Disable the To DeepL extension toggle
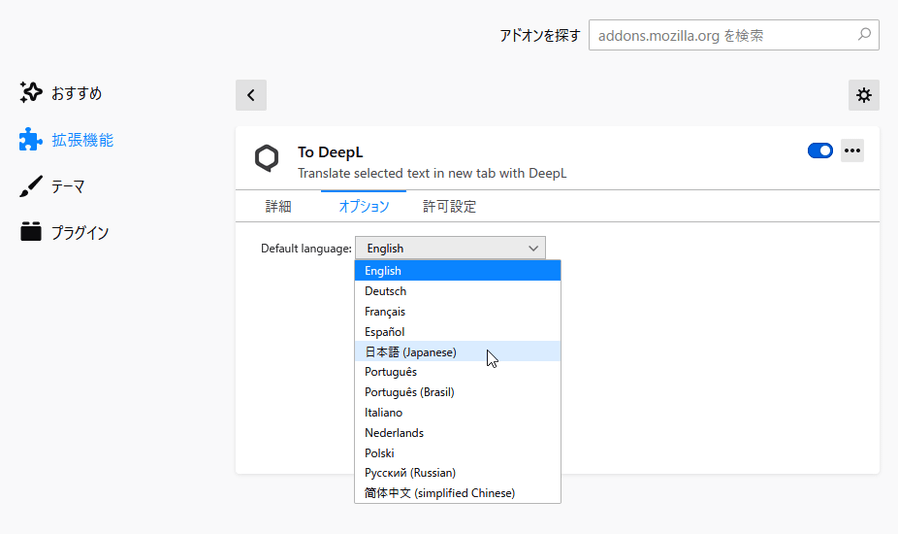The height and width of the screenshot is (534, 898). pos(820,151)
